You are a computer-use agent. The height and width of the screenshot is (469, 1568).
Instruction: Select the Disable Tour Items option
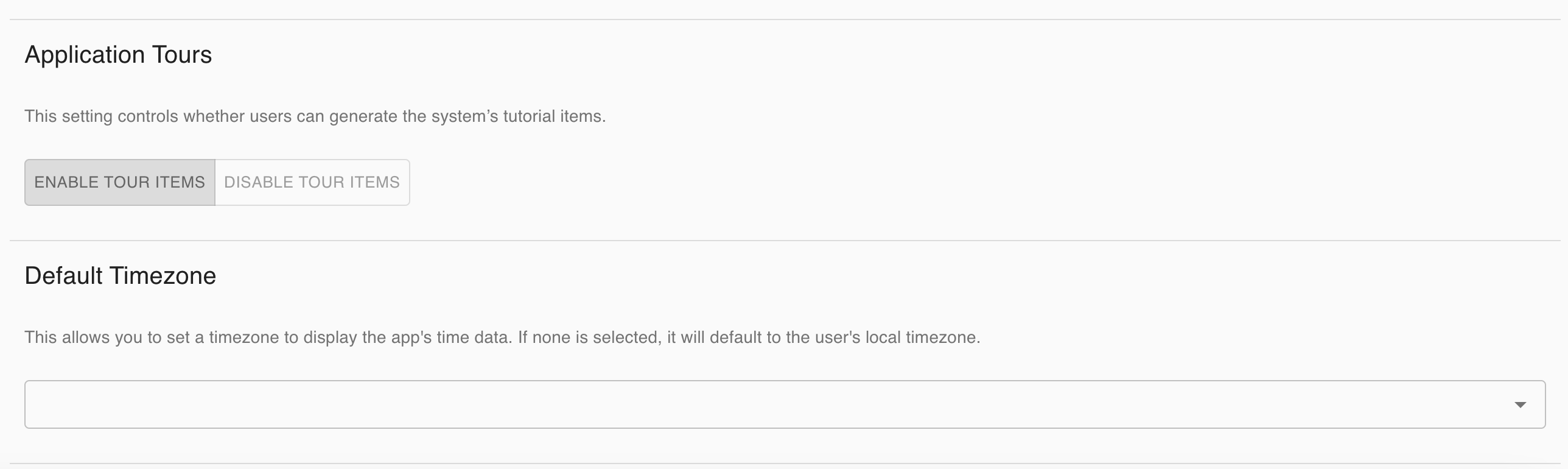pos(312,182)
